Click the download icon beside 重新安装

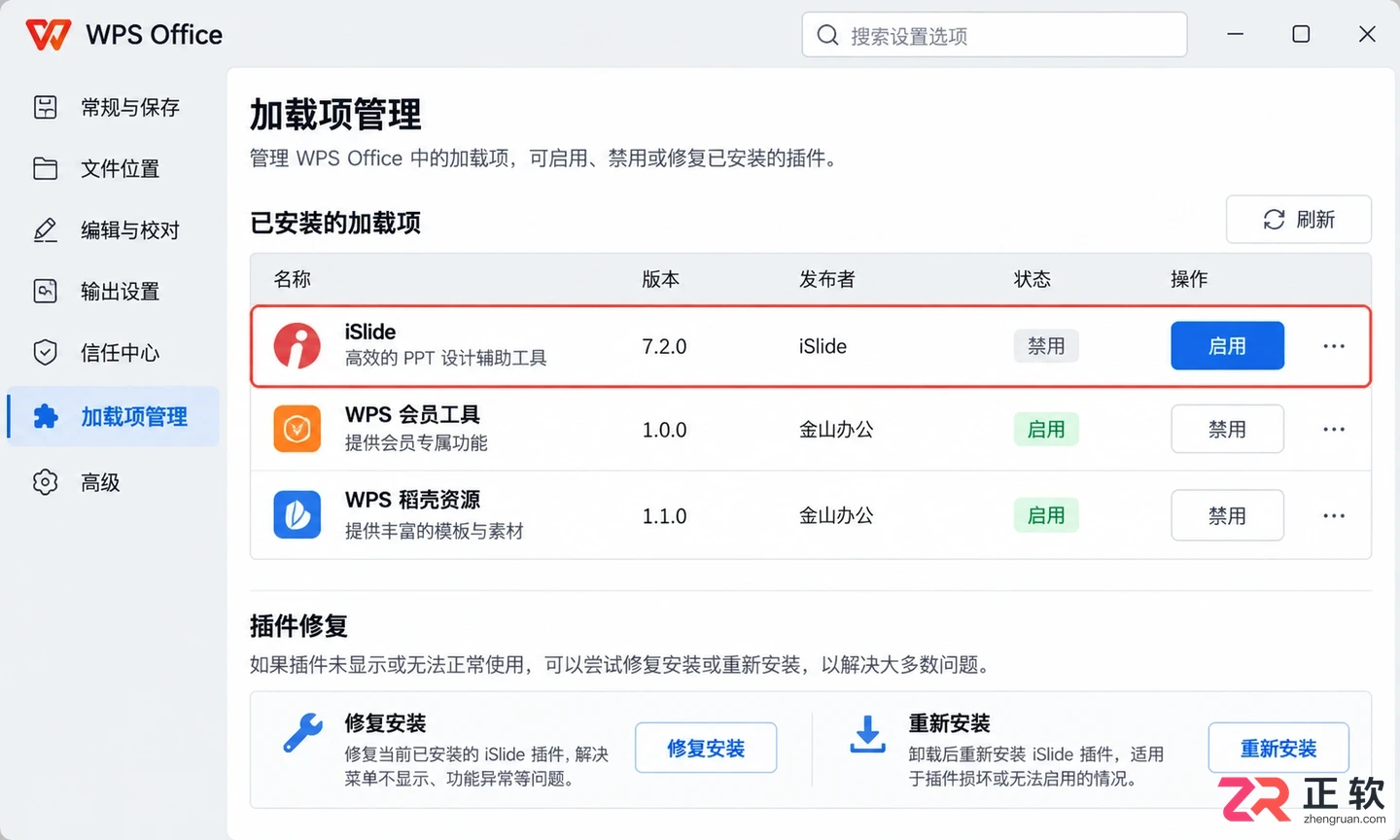(x=867, y=734)
